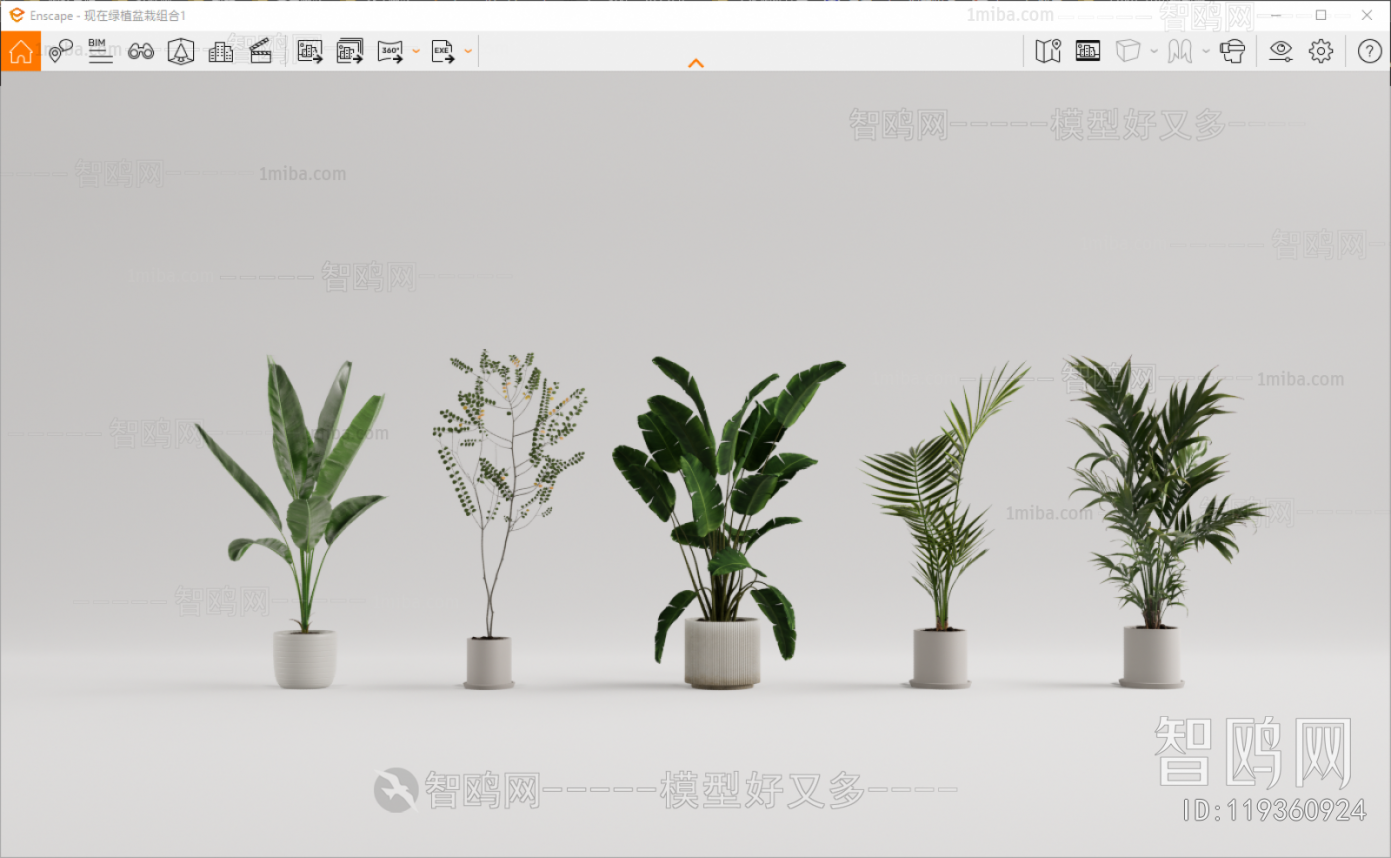Click the EXE standalone export icon

pos(443,51)
